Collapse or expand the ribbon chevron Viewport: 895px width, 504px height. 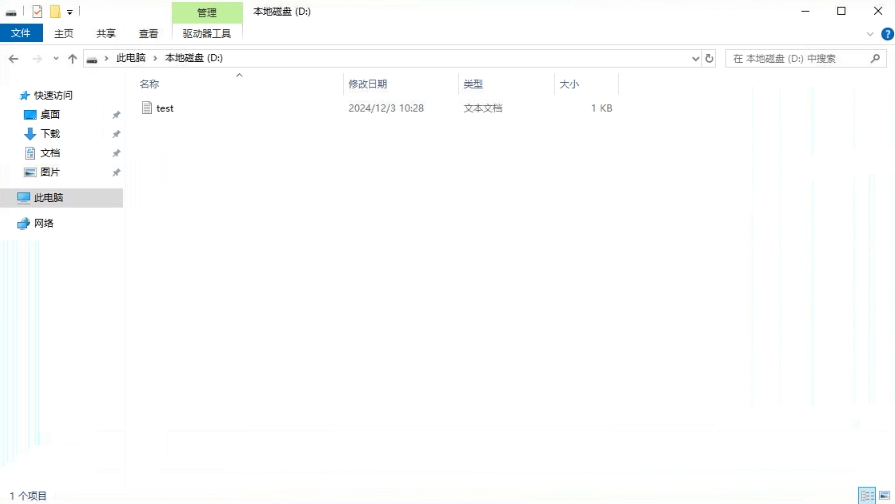tap(870, 34)
